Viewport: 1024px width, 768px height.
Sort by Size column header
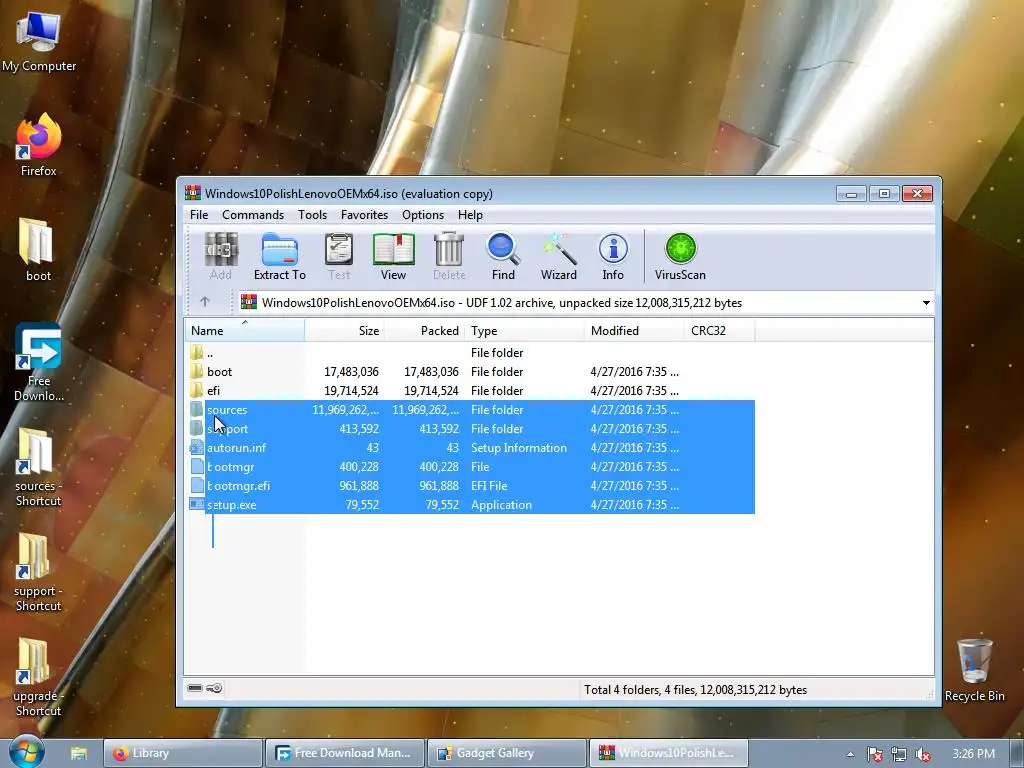pos(344,330)
